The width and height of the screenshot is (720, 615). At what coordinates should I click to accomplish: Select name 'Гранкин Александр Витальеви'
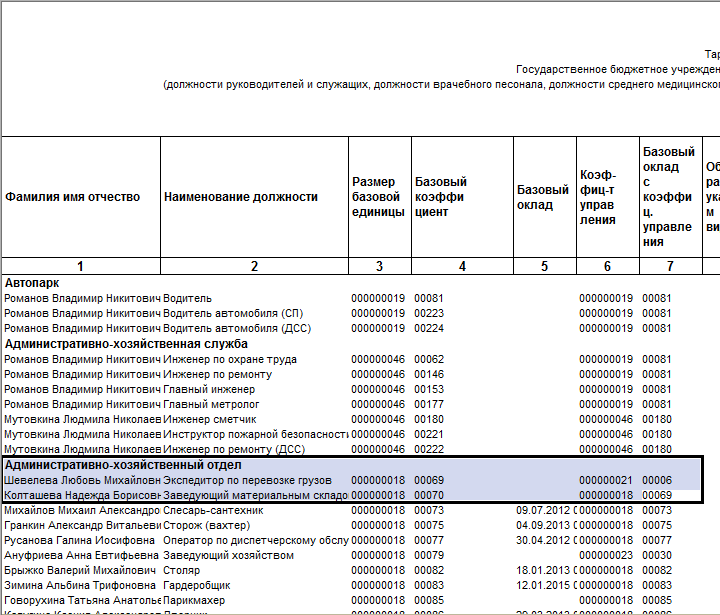tap(82, 525)
